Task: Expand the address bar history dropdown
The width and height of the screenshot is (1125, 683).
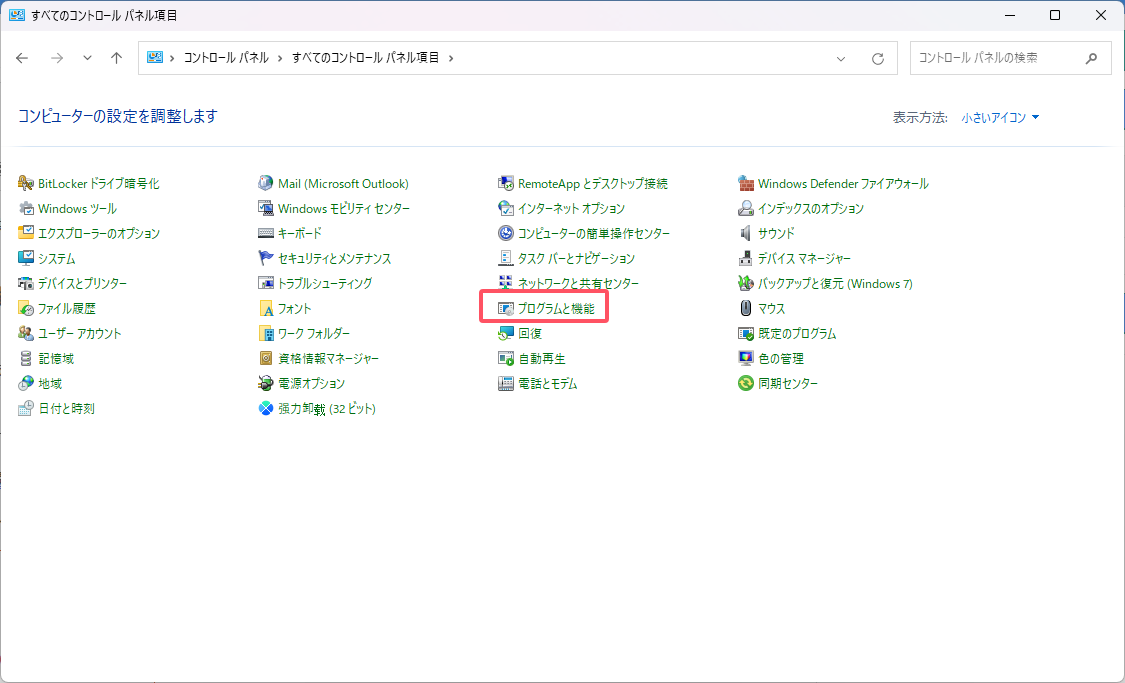Action: (840, 57)
